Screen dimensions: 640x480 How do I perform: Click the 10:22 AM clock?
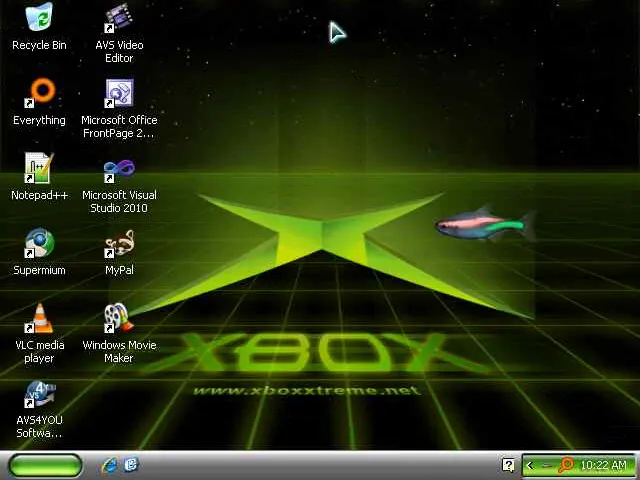[603, 465]
